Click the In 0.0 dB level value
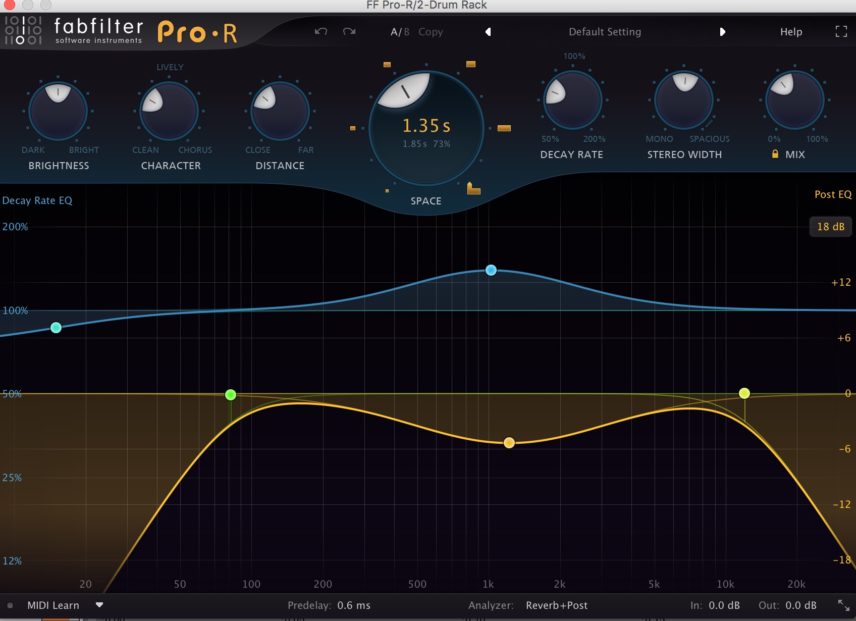856x621 pixels. point(724,605)
